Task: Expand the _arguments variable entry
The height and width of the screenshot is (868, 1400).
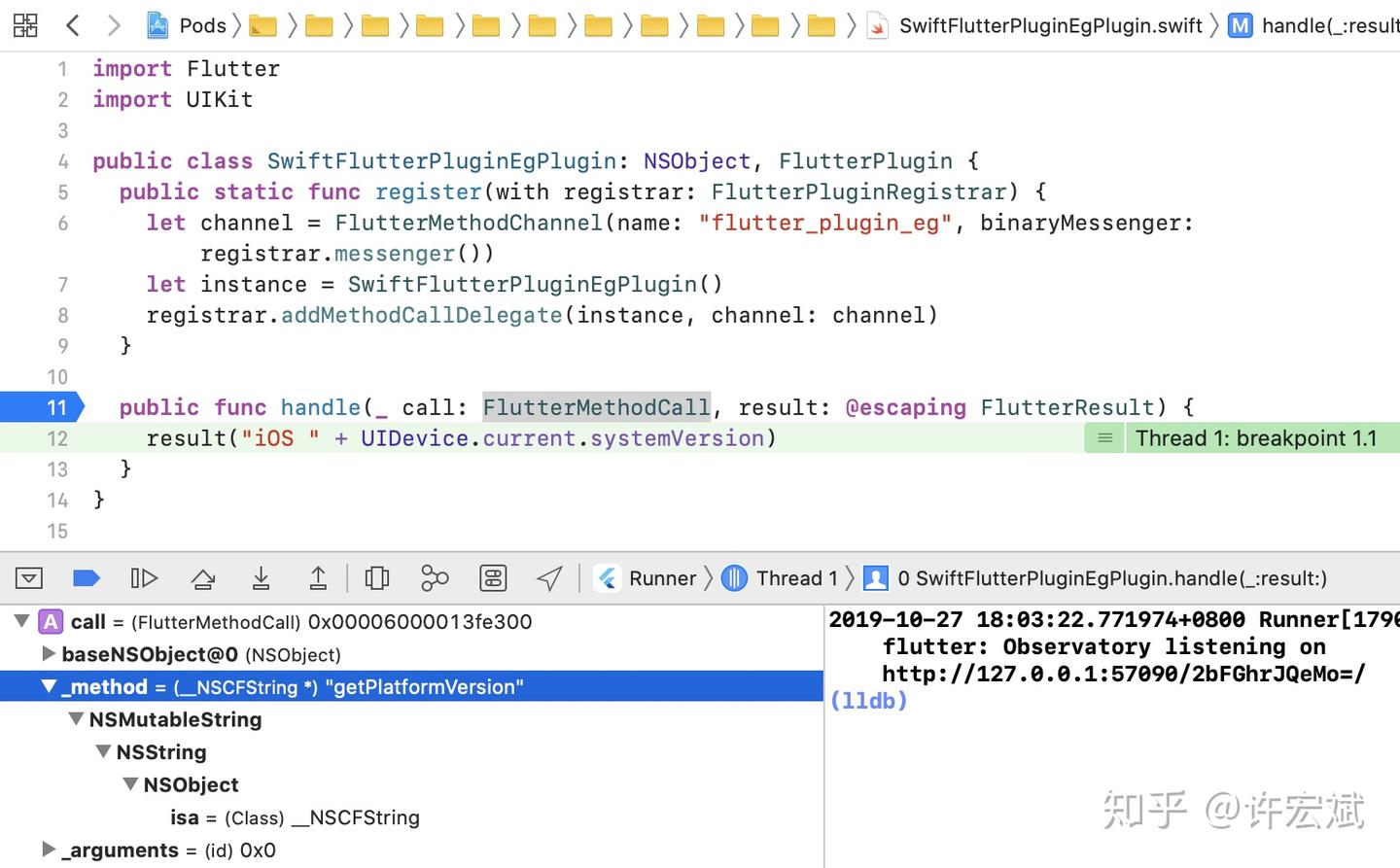Action: 49,850
